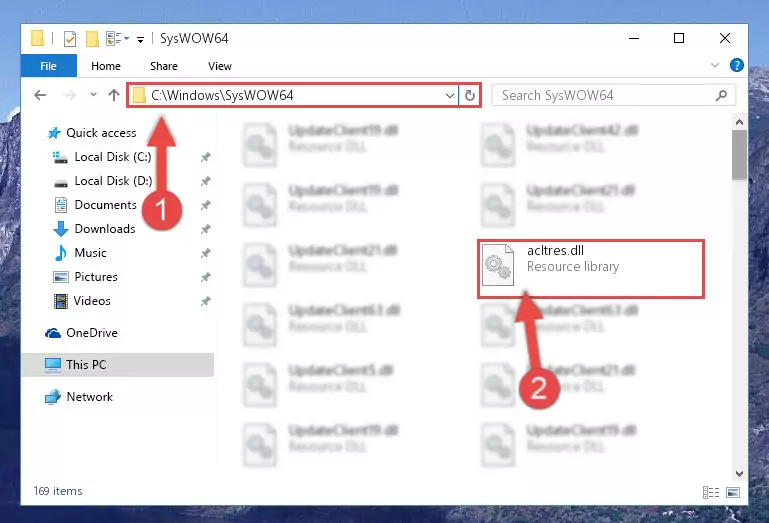
Task: Click the search magnifier icon
Action: 721,95
